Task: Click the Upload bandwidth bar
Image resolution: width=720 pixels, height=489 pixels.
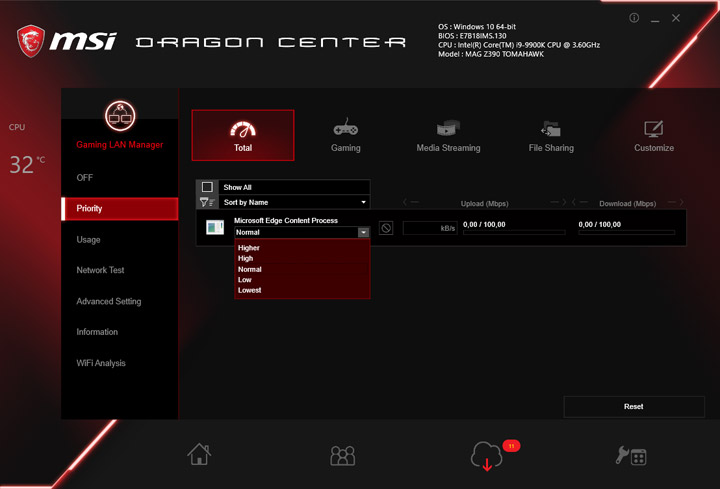Action: point(514,233)
